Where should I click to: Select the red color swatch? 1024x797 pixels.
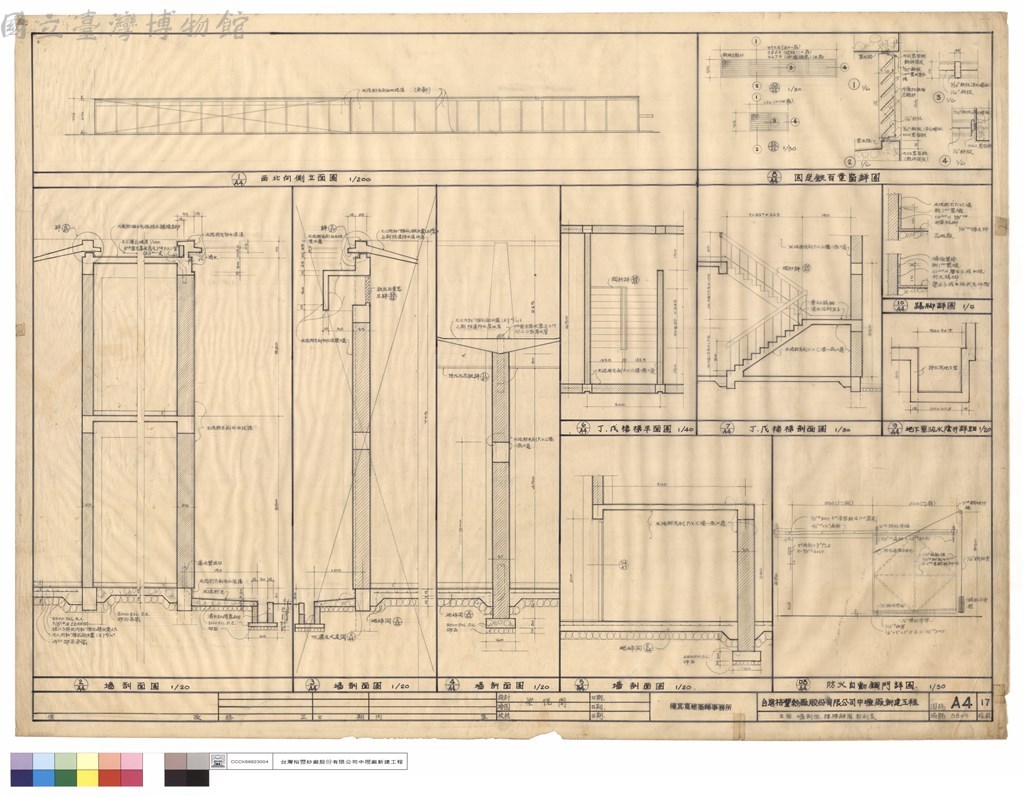point(109,777)
